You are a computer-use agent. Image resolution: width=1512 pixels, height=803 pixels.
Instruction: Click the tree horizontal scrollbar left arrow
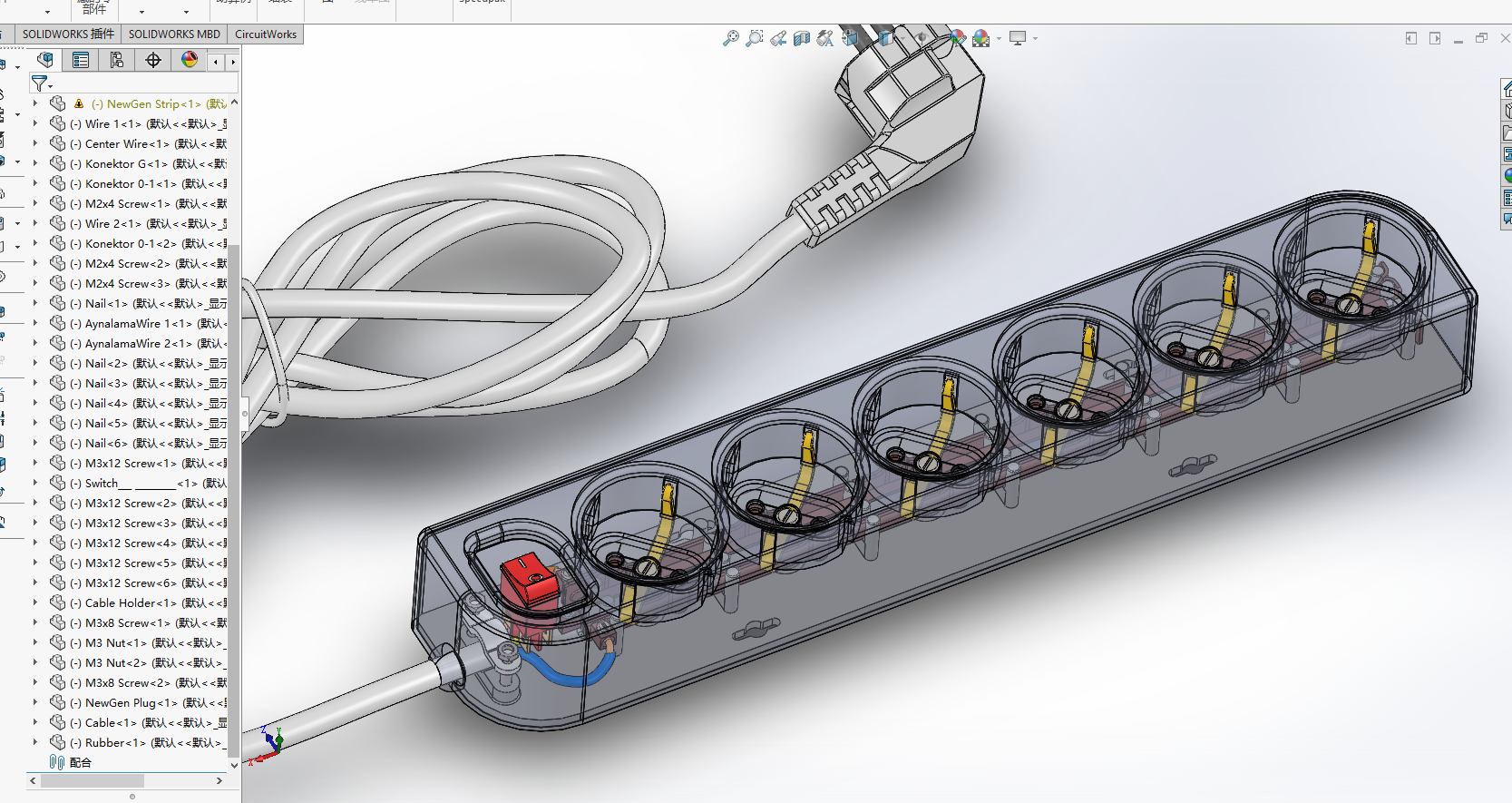pyautogui.click(x=34, y=780)
